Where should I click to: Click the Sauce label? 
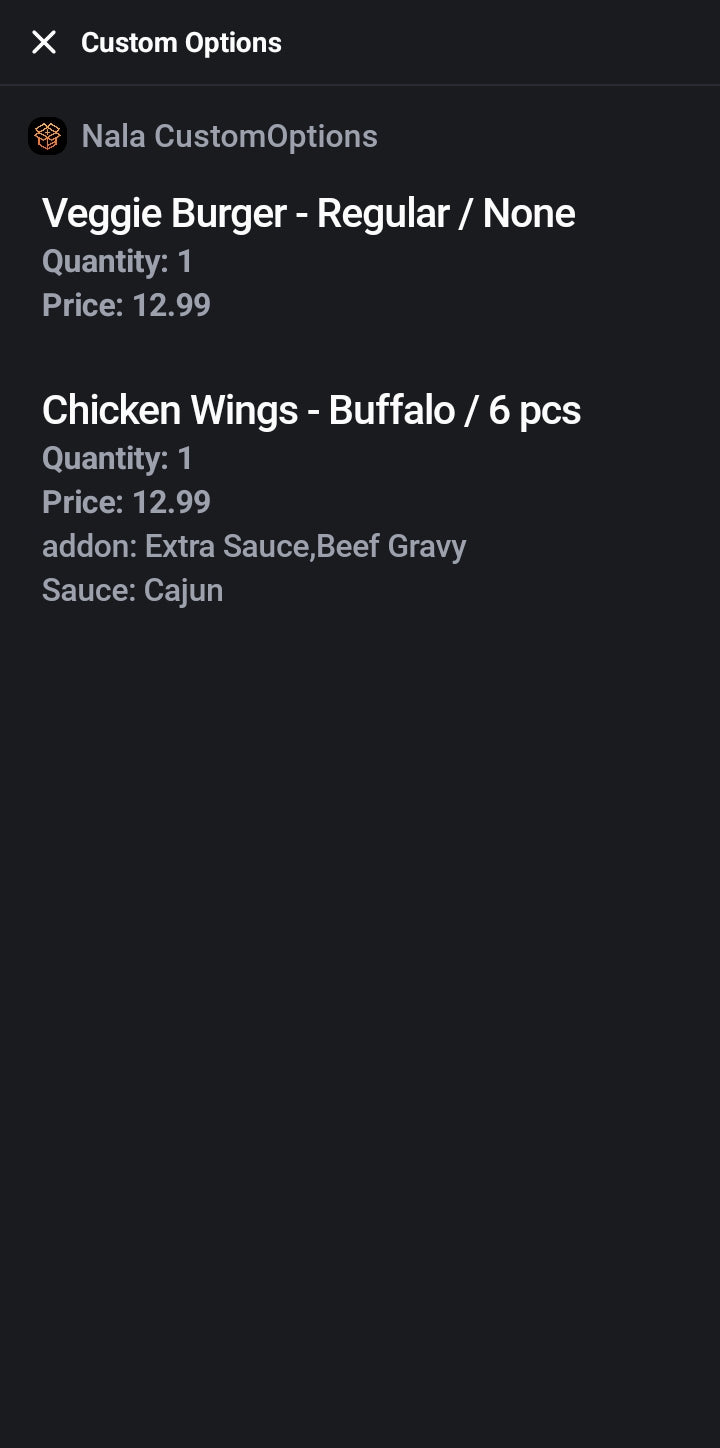click(88, 590)
